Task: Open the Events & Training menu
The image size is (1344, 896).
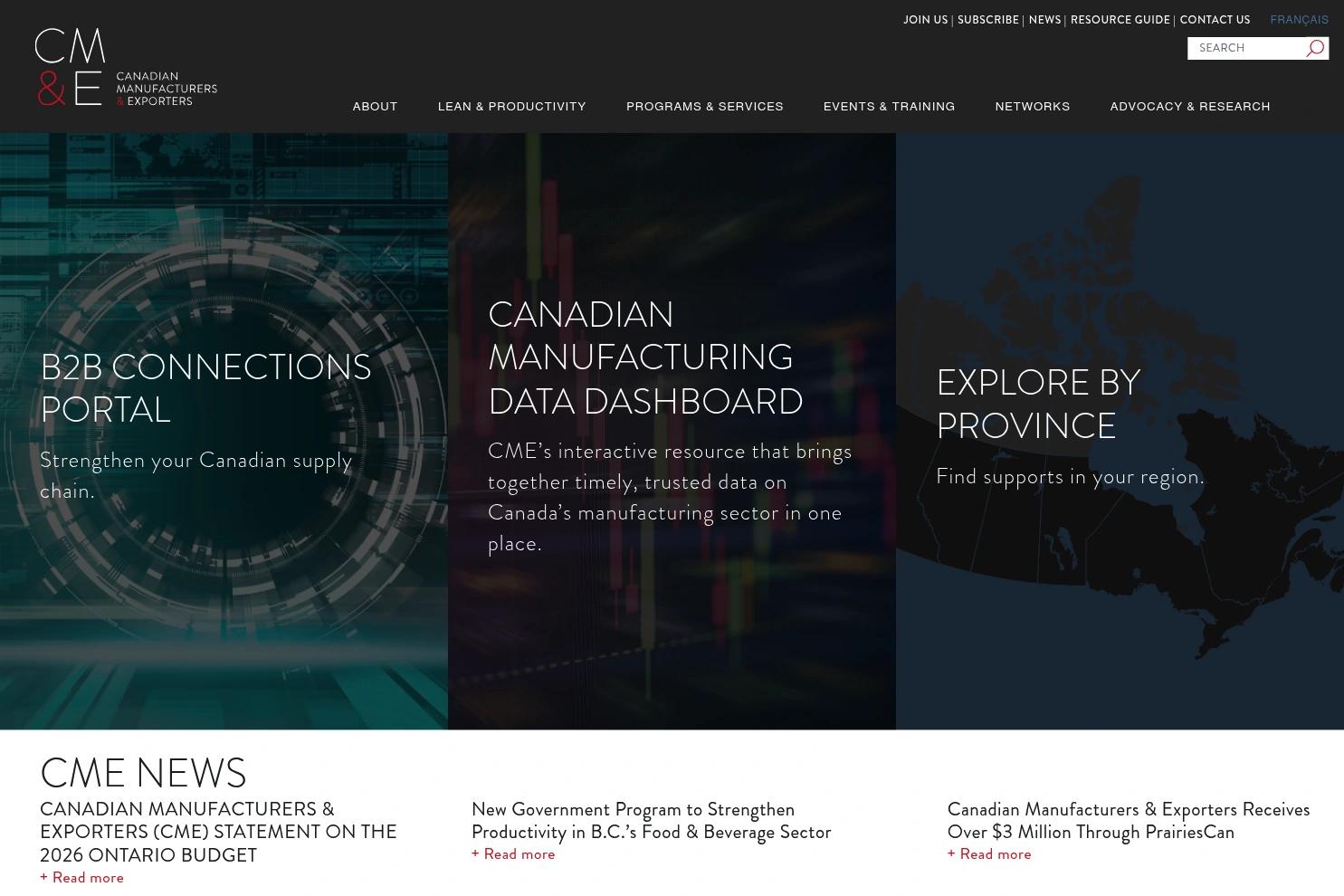Action: [x=889, y=107]
